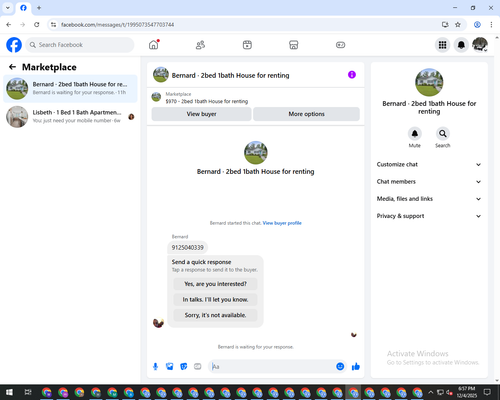Expand Customize chat section
This screenshot has height=400, width=500.
(429, 164)
